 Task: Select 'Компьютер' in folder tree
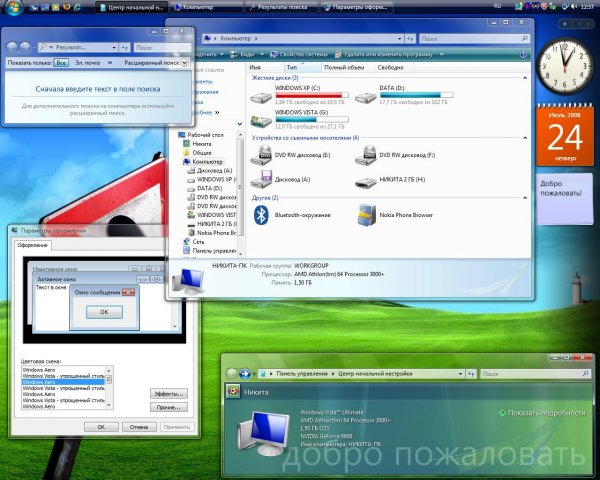coord(208,161)
